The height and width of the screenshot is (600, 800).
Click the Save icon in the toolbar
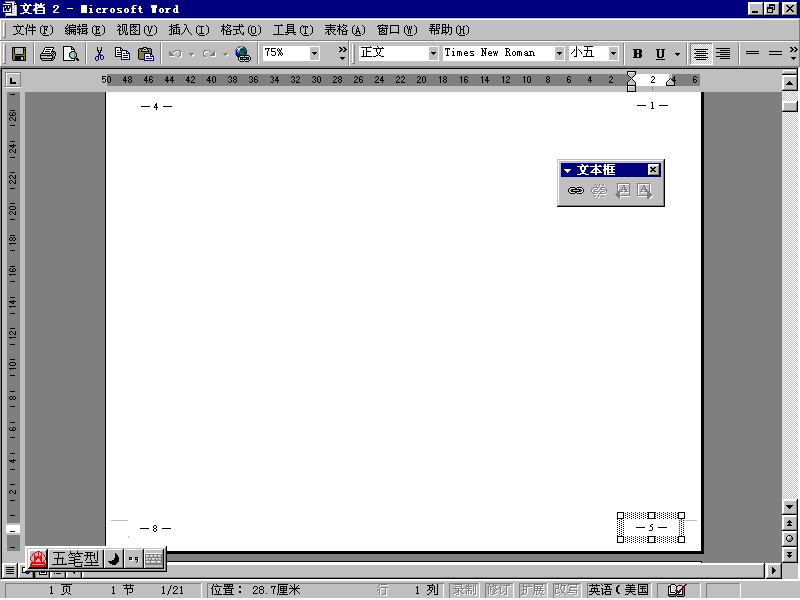click(19, 54)
